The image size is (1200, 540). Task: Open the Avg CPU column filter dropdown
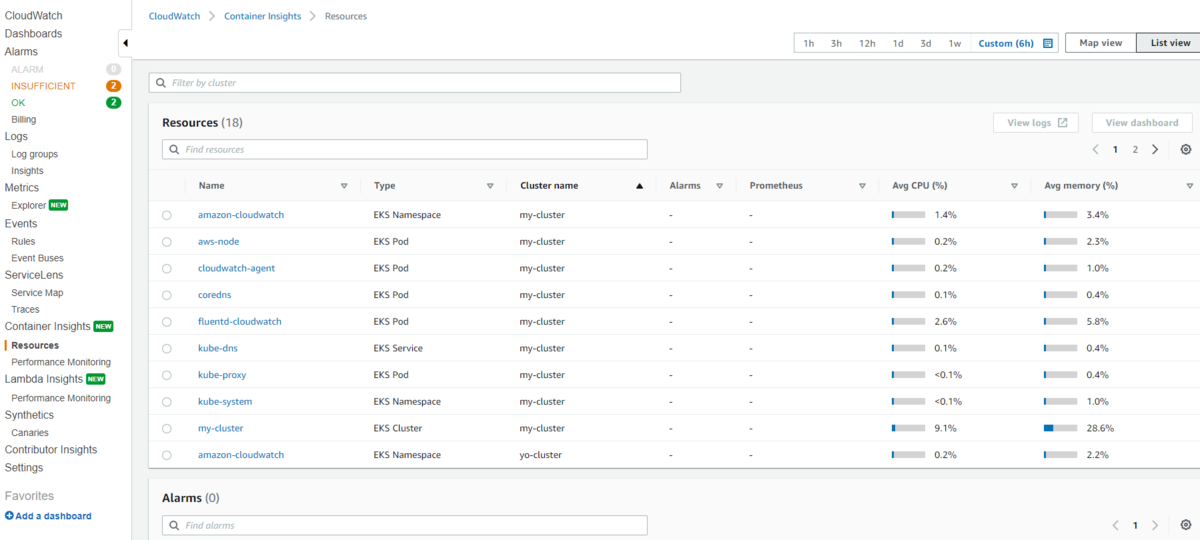click(x=1014, y=186)
